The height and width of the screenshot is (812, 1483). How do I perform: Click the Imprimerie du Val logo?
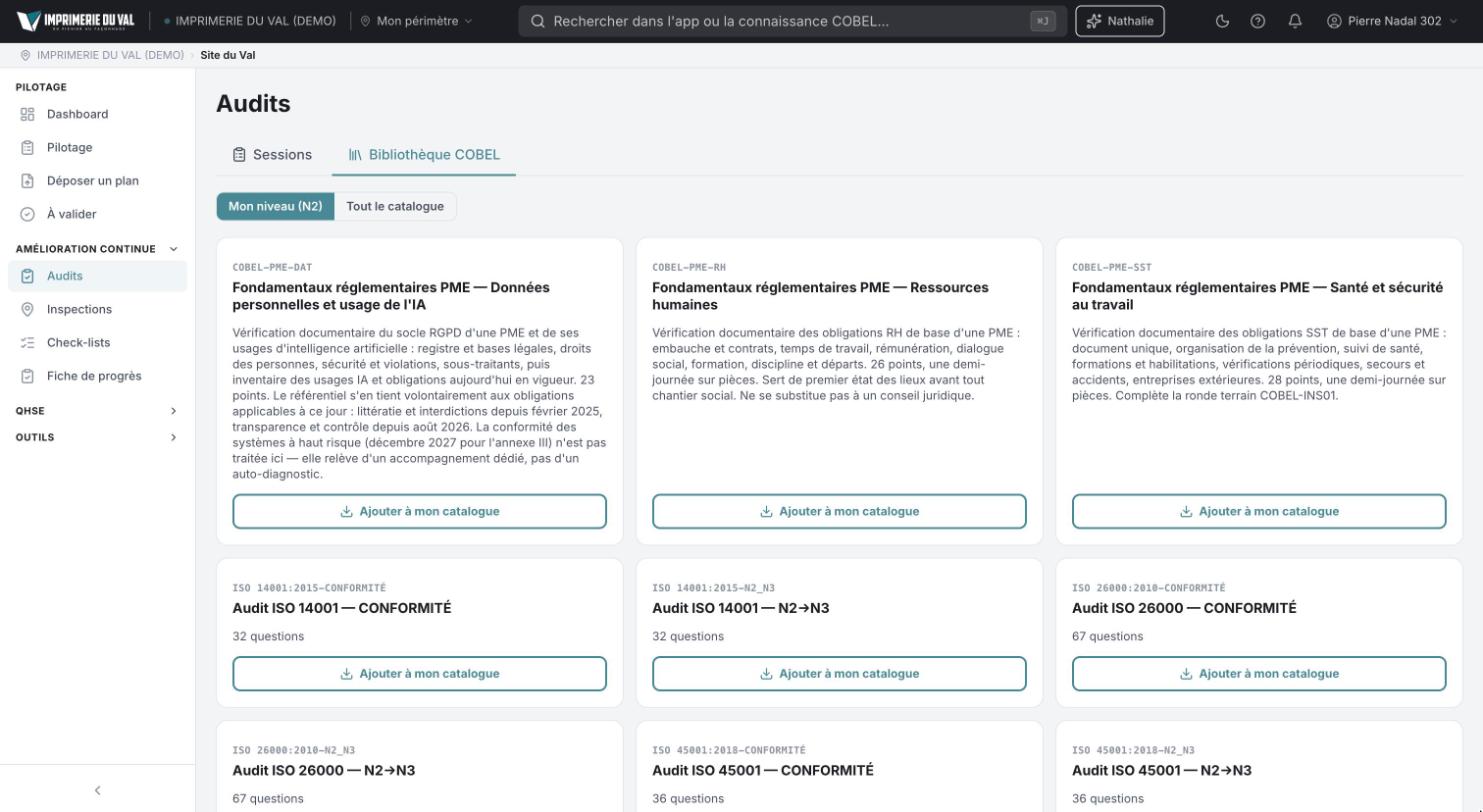point(76,21)
